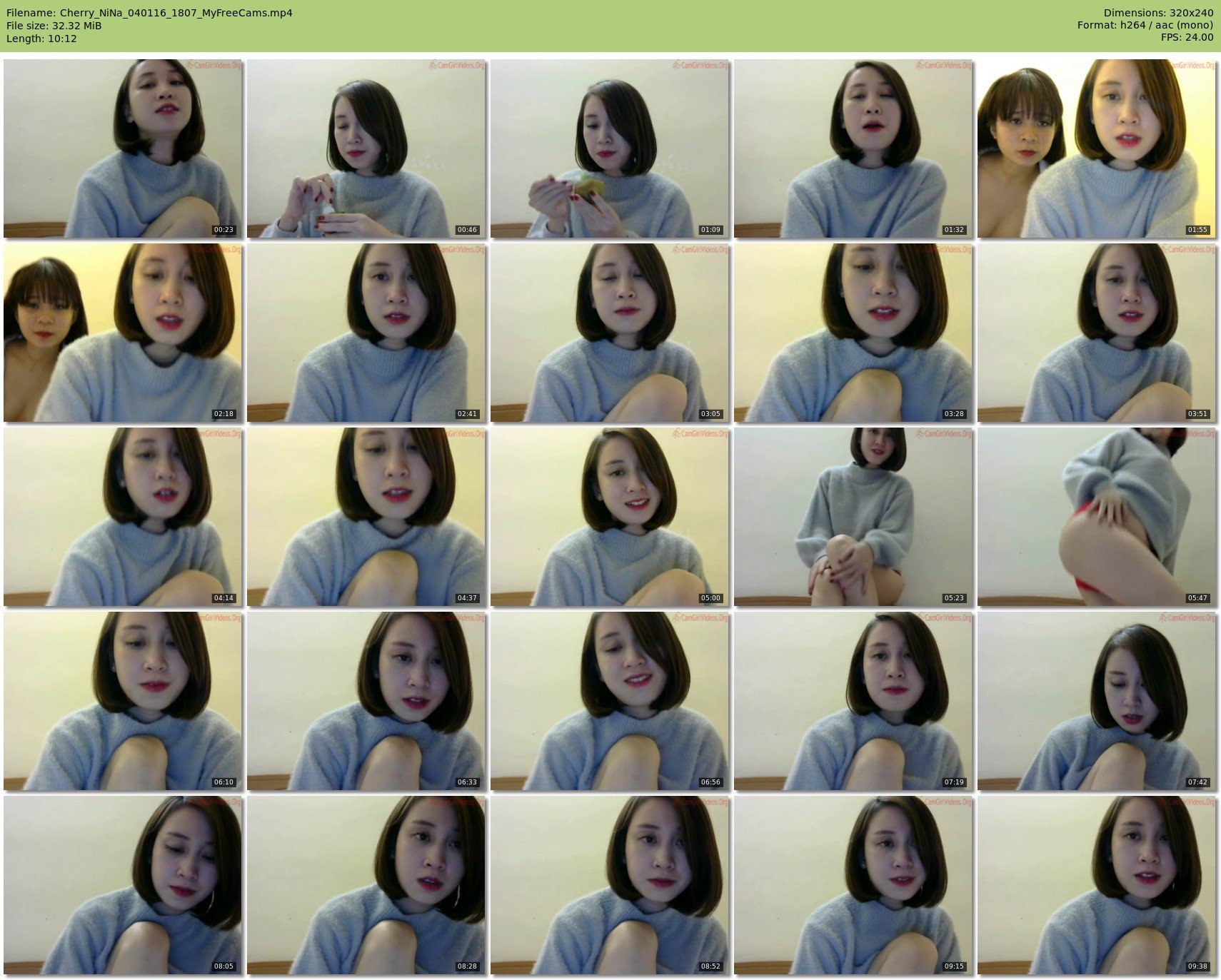Click the frame timestamped 08:52
Screen dimensions: 1221x980
click(610, 885)
